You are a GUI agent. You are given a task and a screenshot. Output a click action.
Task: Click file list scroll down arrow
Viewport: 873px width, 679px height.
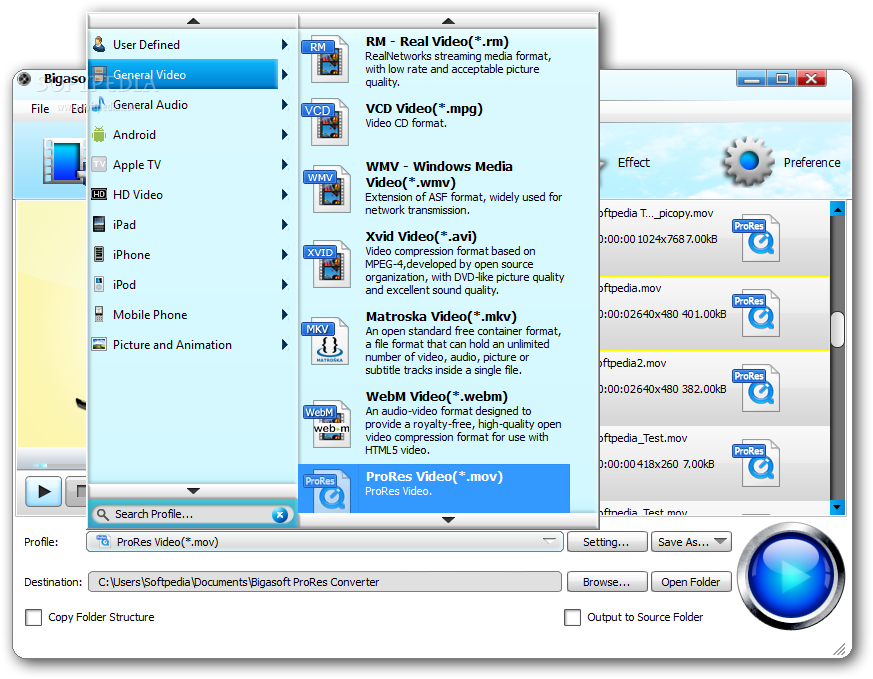coord(837,508)
